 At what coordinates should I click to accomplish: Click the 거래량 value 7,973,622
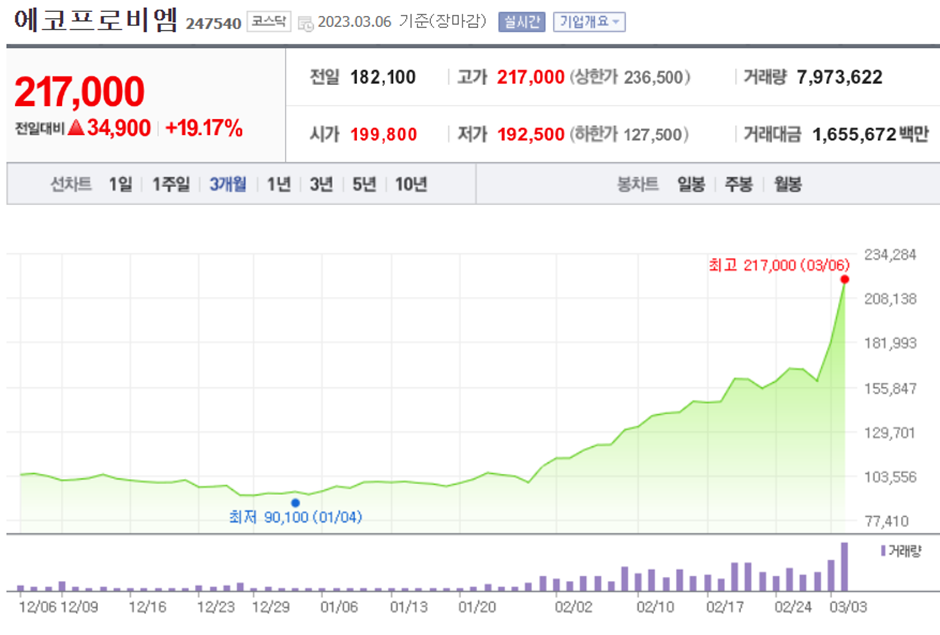coord(839,77)
